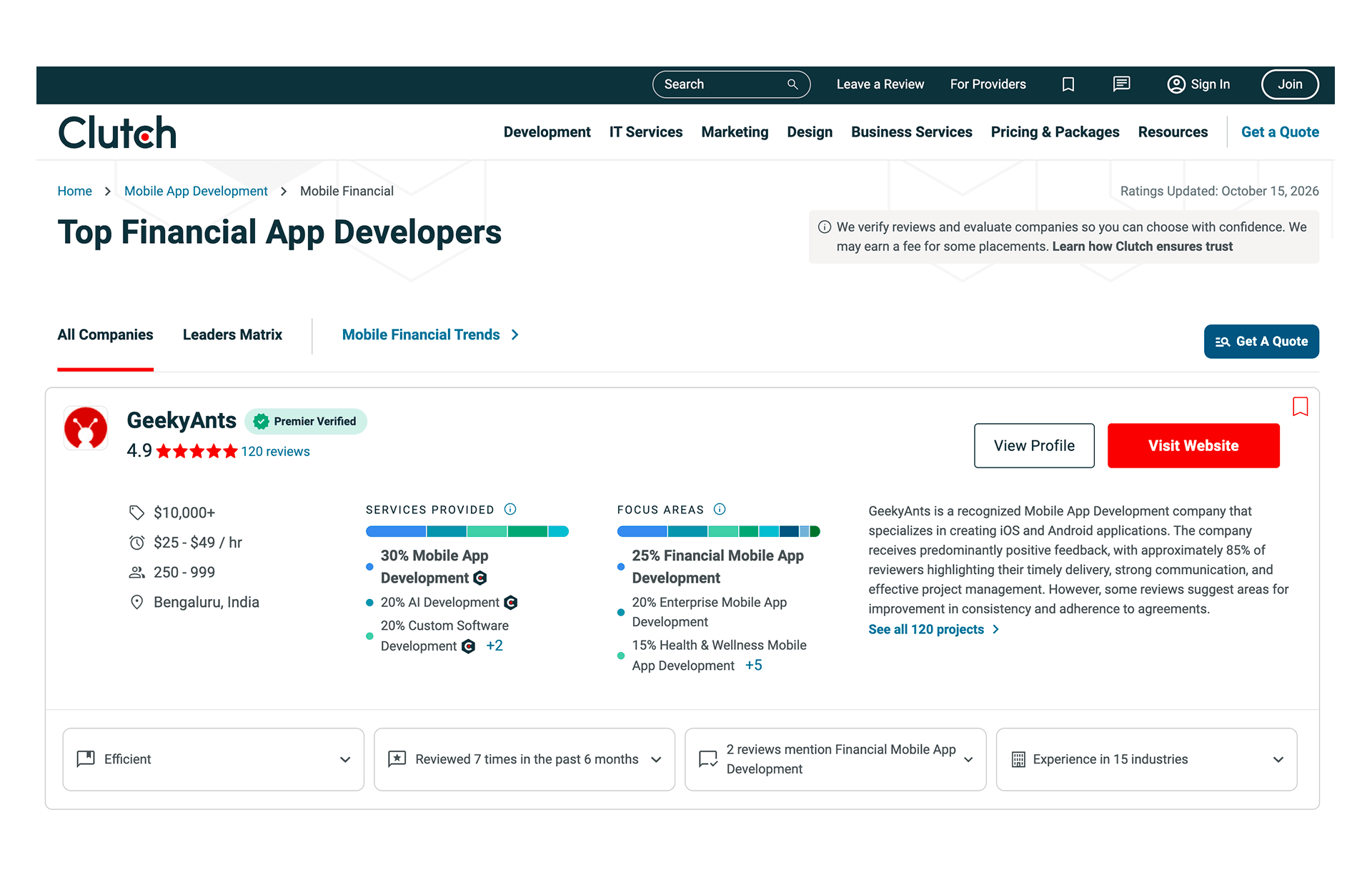Viewport: 1372px width, 885px height.
Task: Expand the Efficient dropdown
Action: pyautogui.click(x=214, y=759)
